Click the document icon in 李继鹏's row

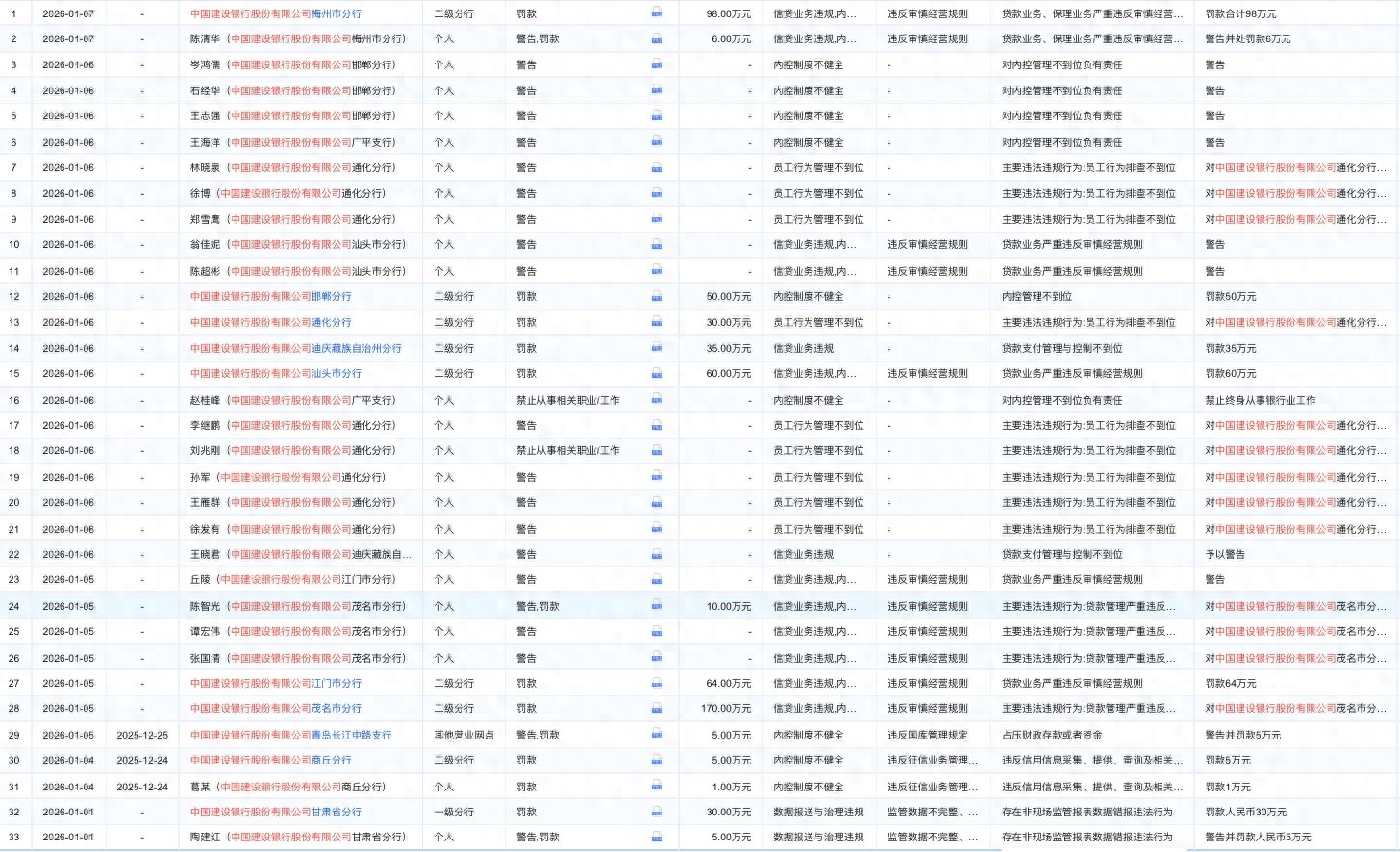[657, 425]
